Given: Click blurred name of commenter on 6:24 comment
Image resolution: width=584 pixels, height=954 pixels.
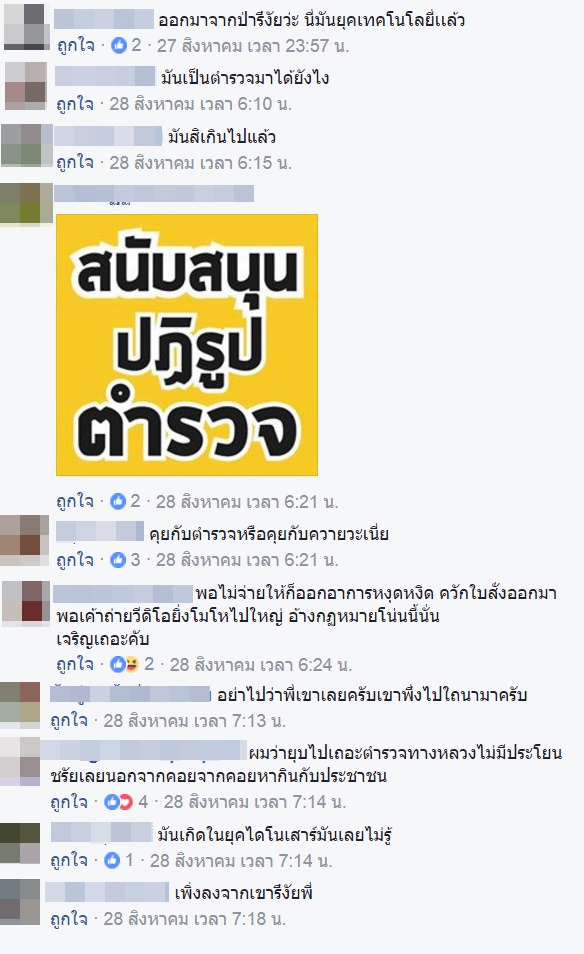Looking at the screenshot, I should [x=123, y=593].
